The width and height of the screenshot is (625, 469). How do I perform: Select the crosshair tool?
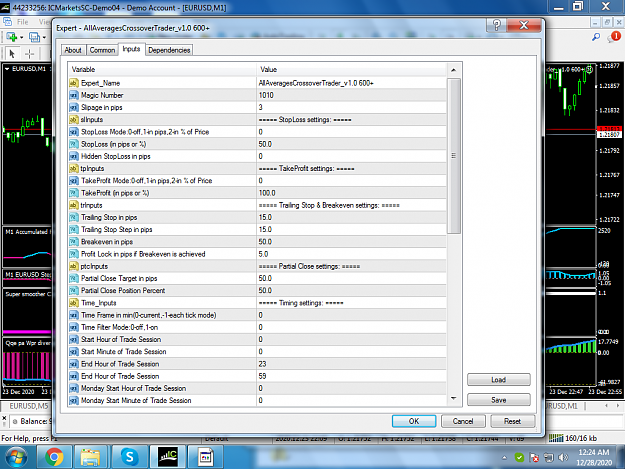tap(29, 53)
